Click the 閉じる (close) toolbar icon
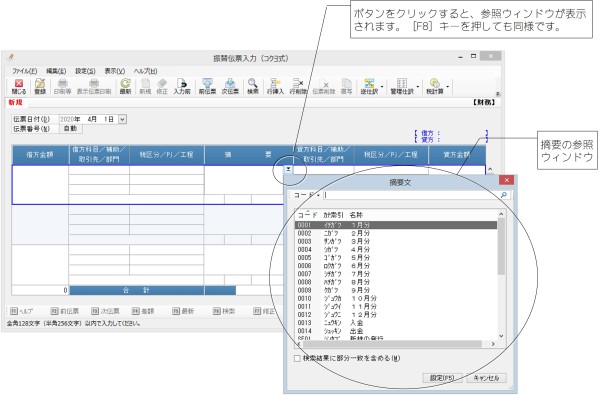 point(19,87)
